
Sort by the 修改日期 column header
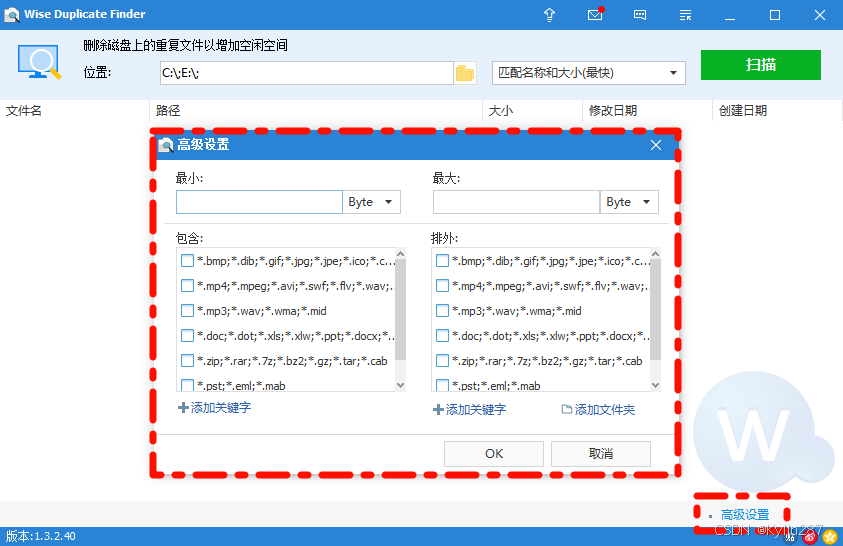coord(647,111)
